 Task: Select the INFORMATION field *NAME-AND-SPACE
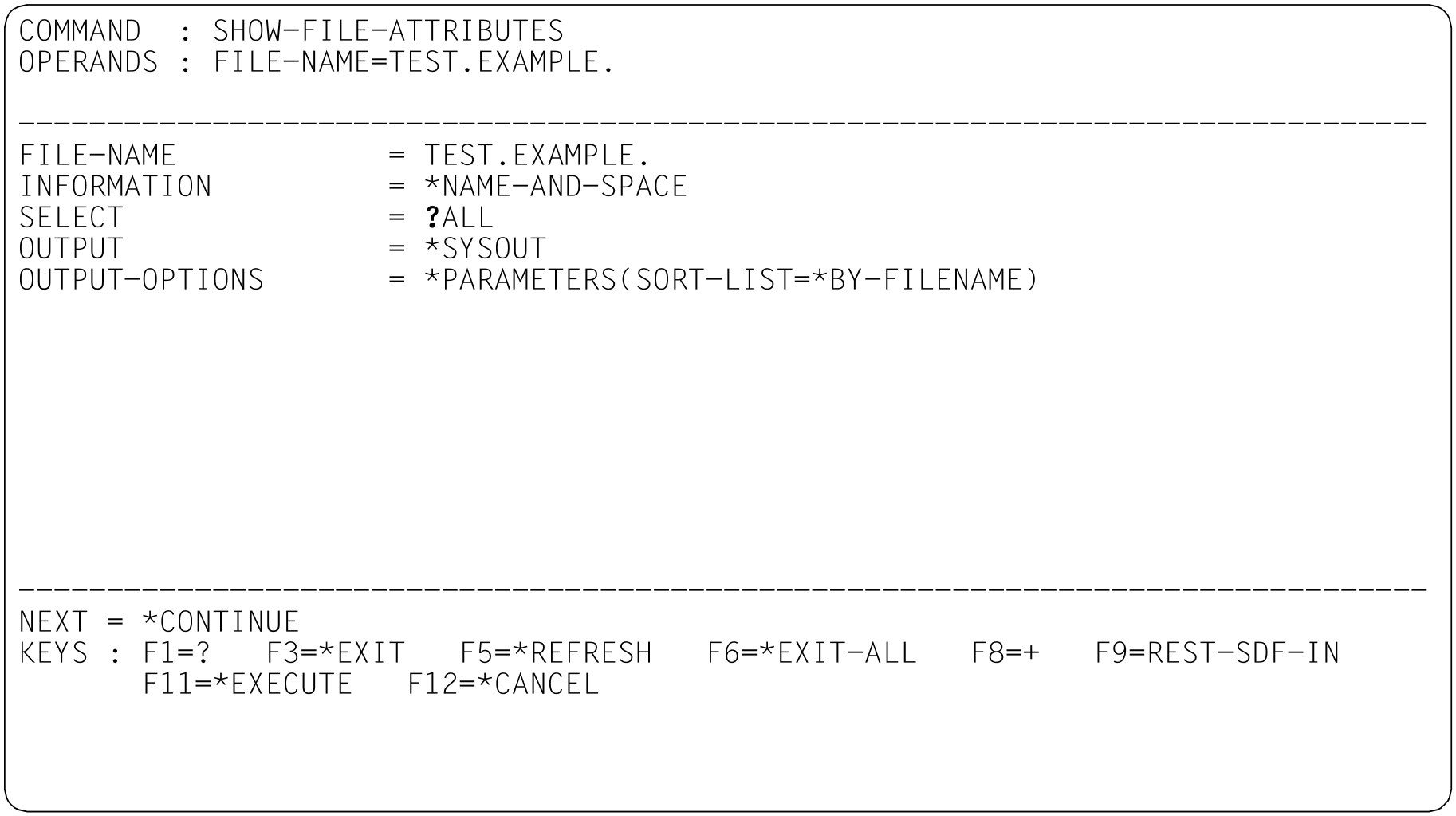click(556, 186)
